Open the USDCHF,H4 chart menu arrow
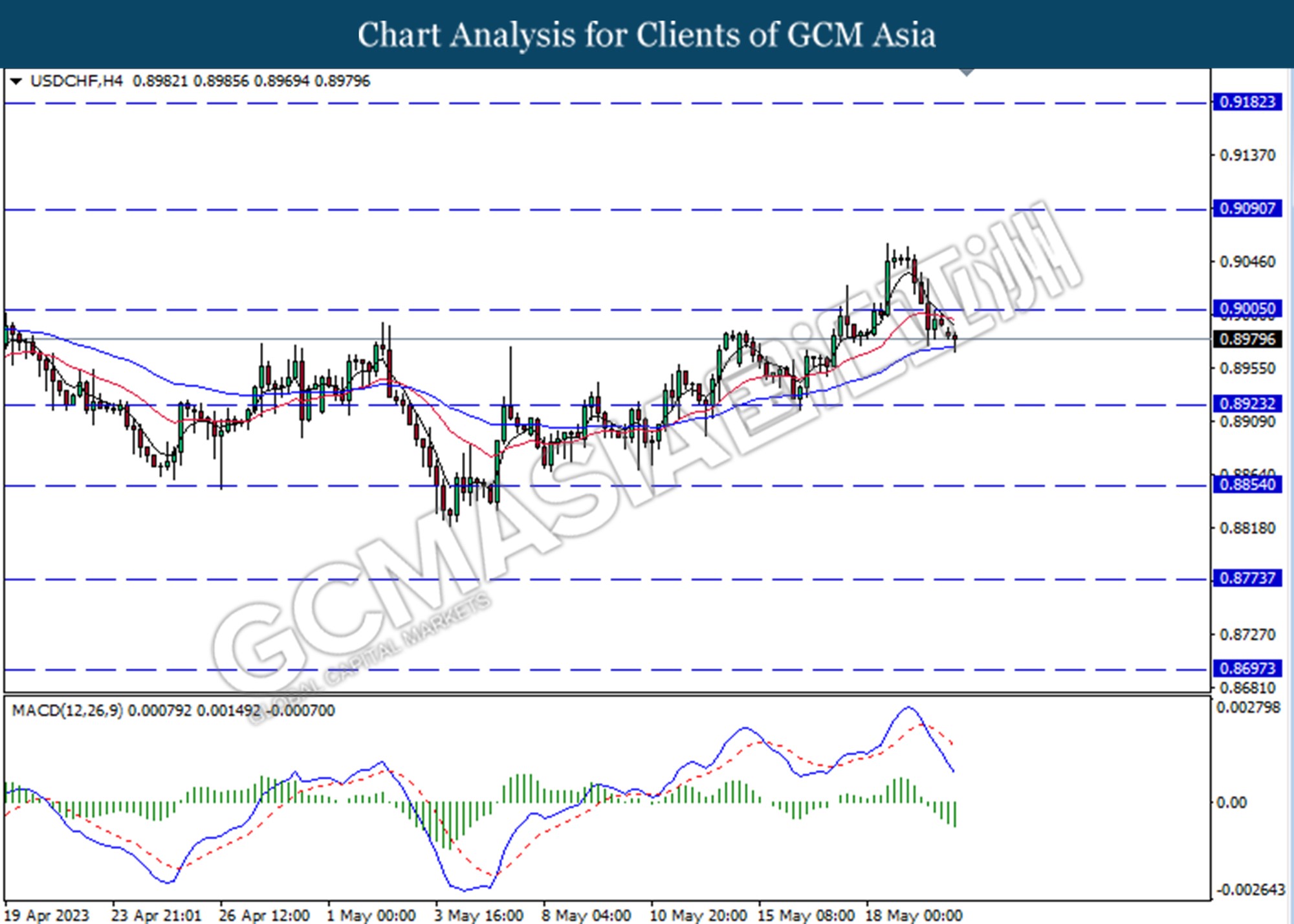Screen dimensions: 1294x924 point(16,82)
